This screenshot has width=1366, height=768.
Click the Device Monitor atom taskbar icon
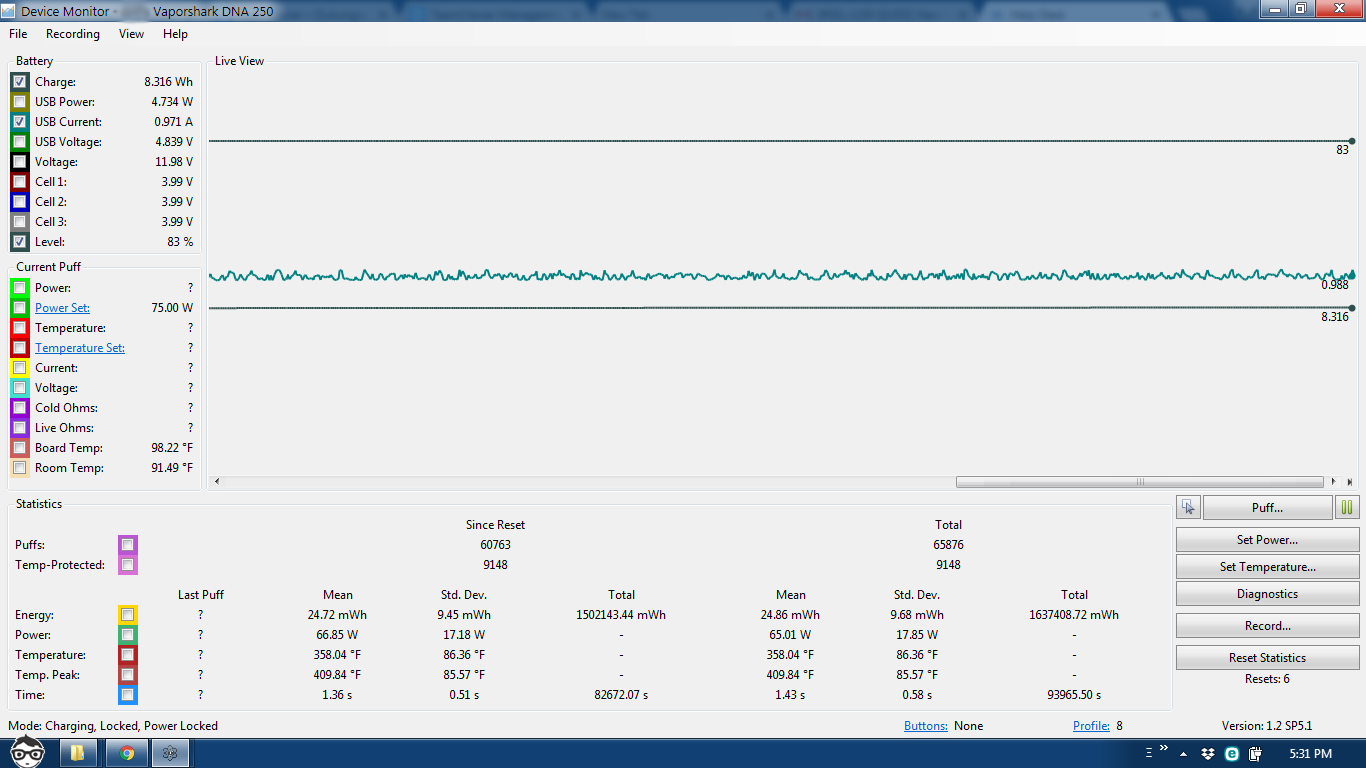coord(170,753)
